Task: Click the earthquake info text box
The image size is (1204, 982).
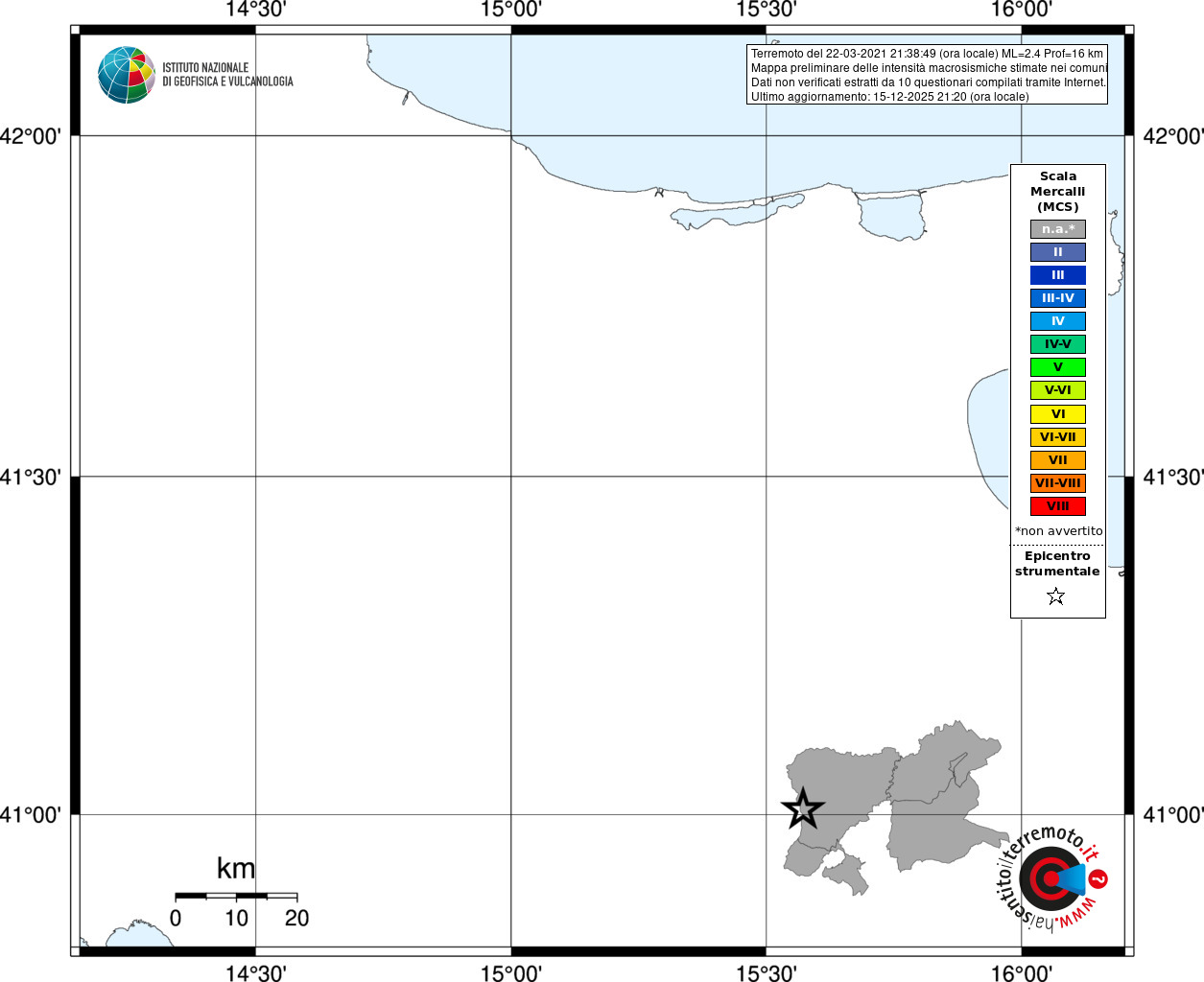Action: click(927, 75)
